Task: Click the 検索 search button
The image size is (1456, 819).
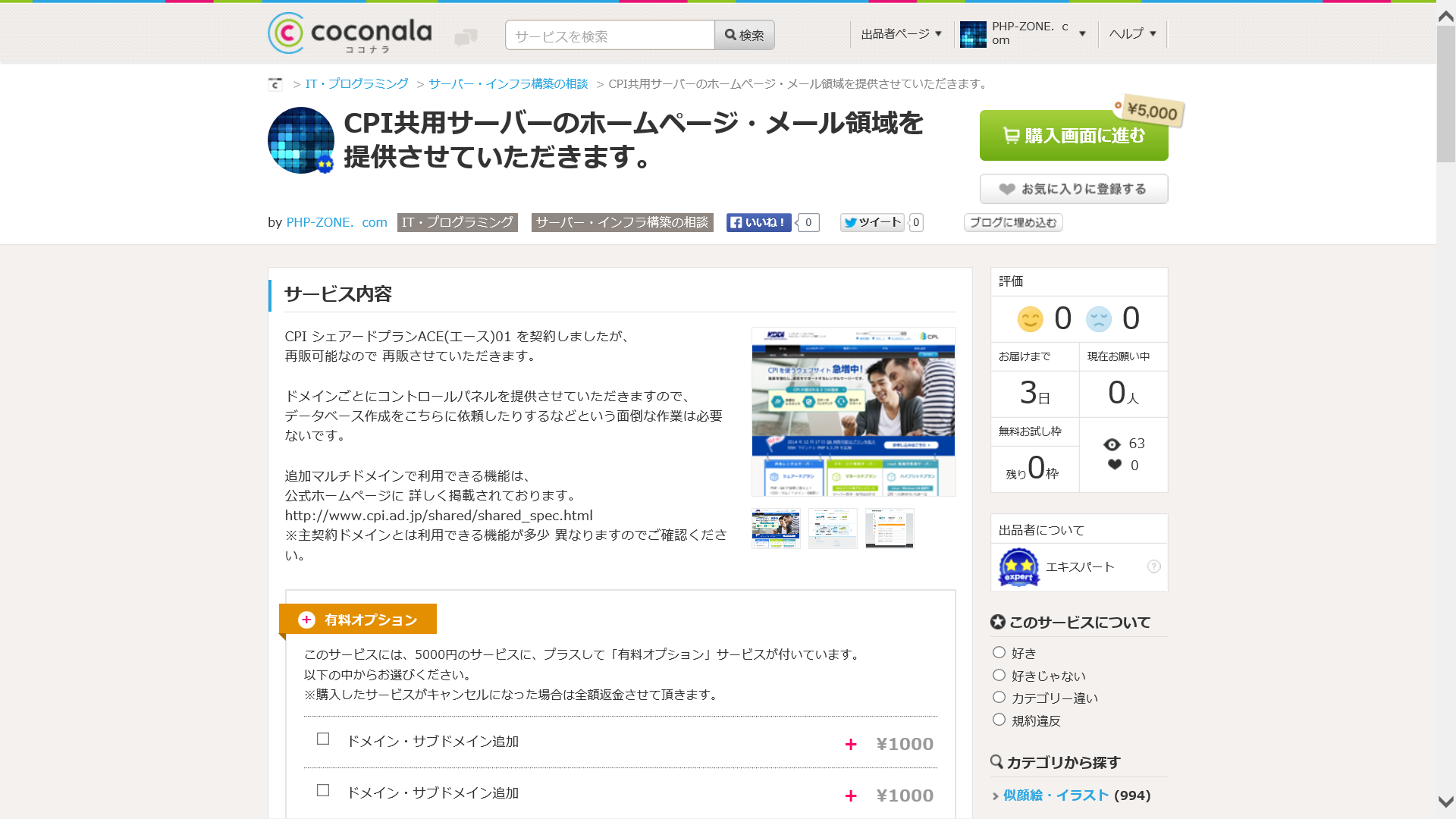Action: (x=744, y=35)
